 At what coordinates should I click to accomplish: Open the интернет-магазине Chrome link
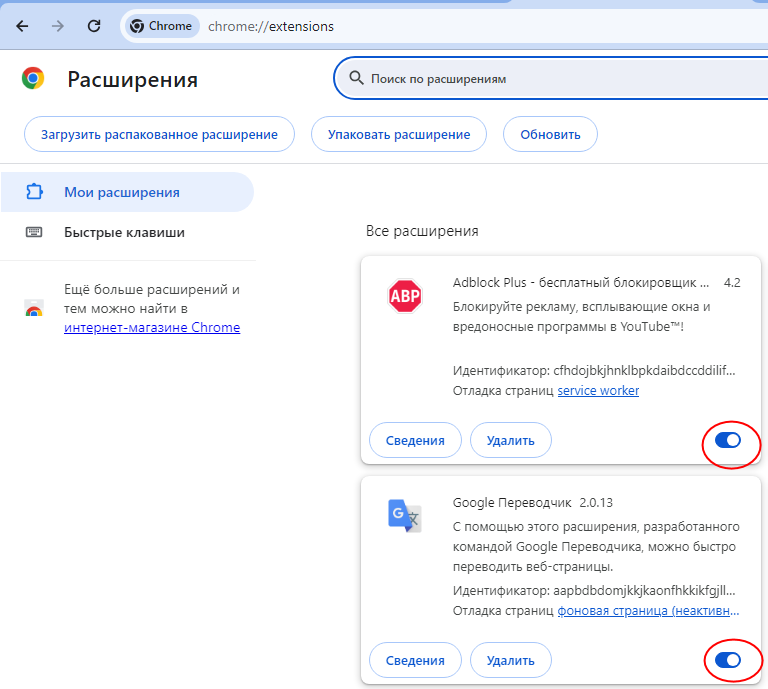(152, 327)
